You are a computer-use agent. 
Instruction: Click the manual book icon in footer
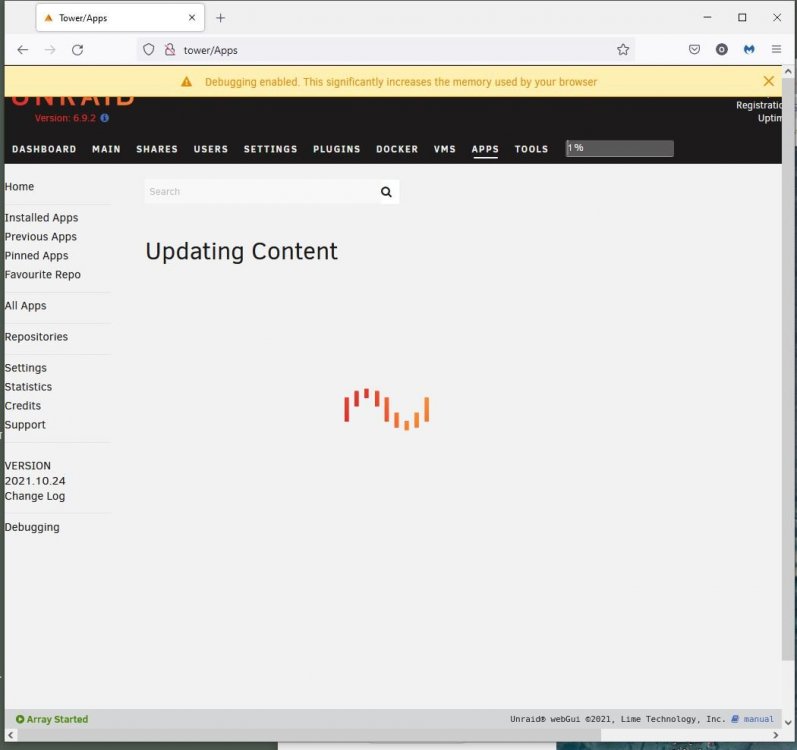tap(735, 719)
